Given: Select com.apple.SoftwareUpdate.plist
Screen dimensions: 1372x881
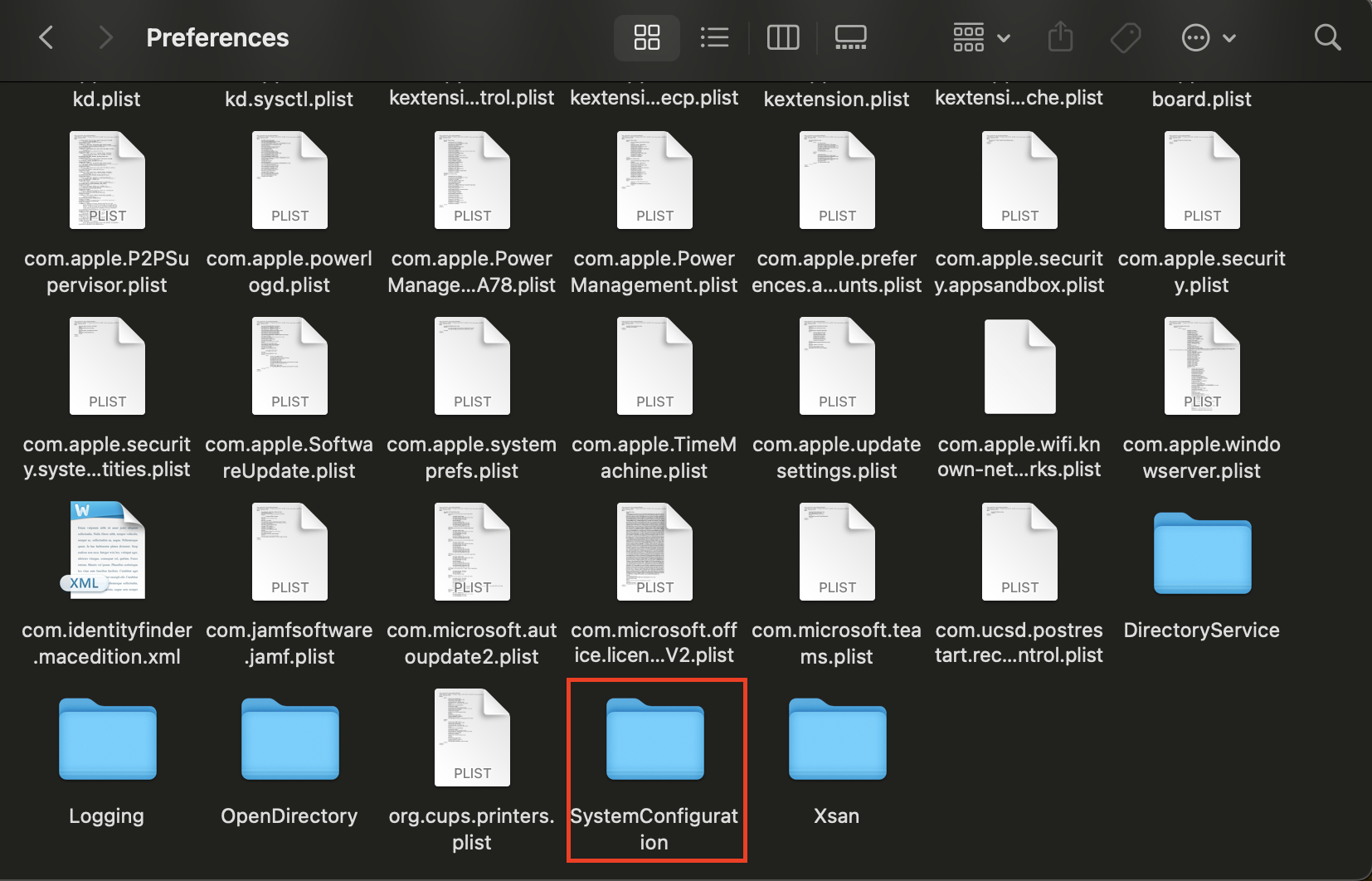Looking at the screenshot, I should point(289,365).
